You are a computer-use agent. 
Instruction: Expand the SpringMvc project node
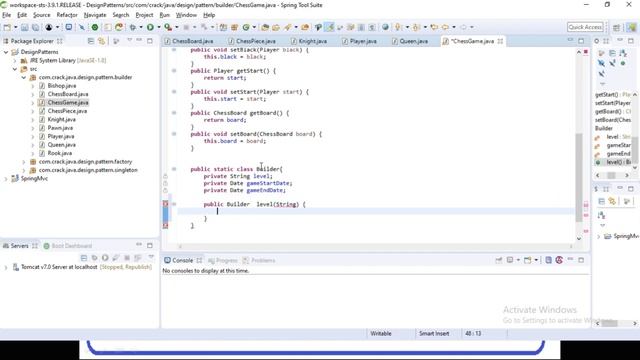tap(6, 179)
